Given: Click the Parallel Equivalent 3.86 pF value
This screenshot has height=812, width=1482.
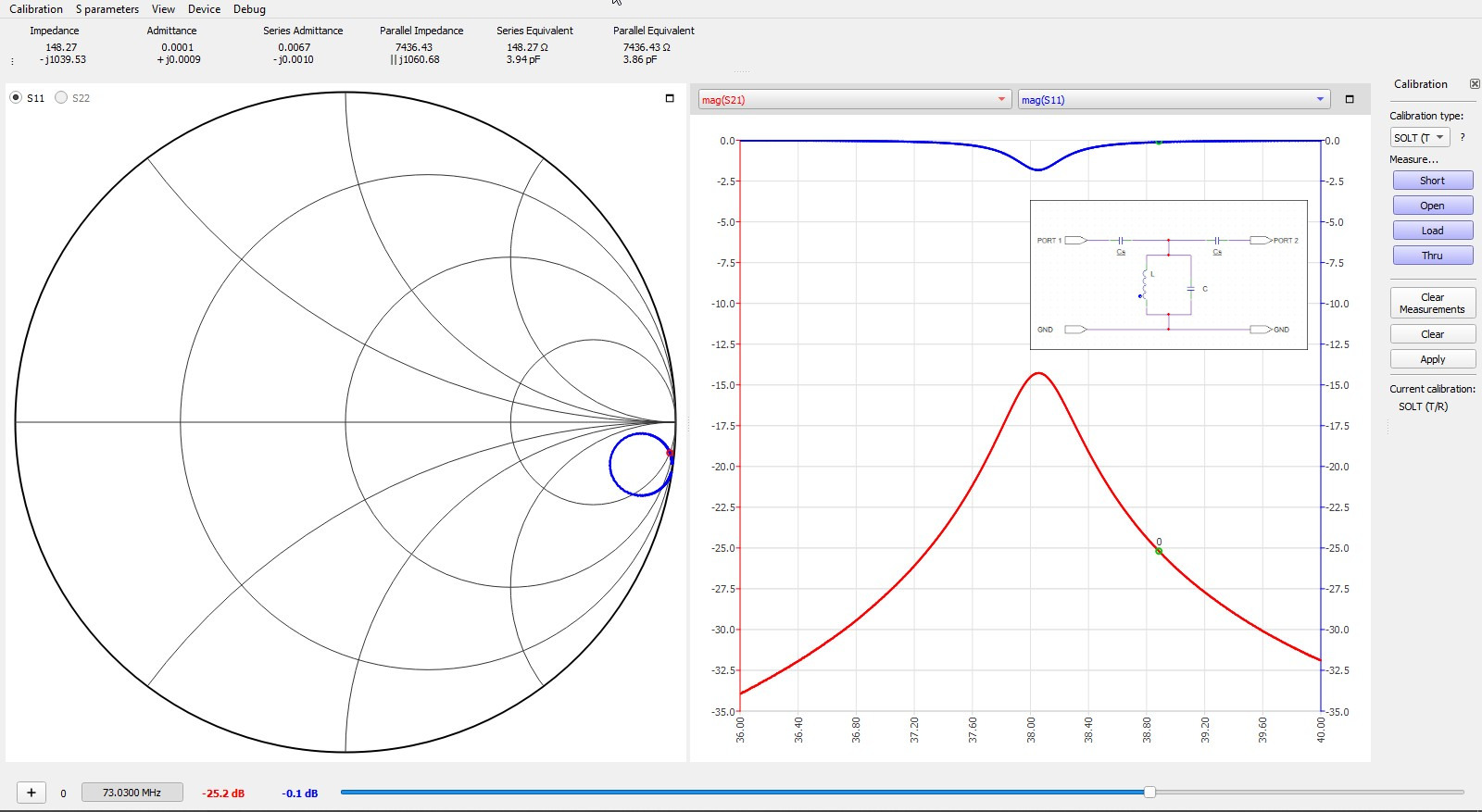Looking at the screenshot, I should 640,59.
